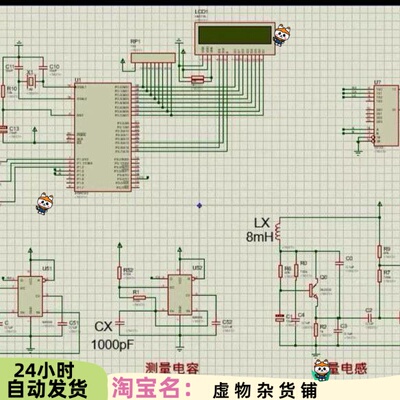
Task: Select the X1 crystal oscillator
Action: 31,80
